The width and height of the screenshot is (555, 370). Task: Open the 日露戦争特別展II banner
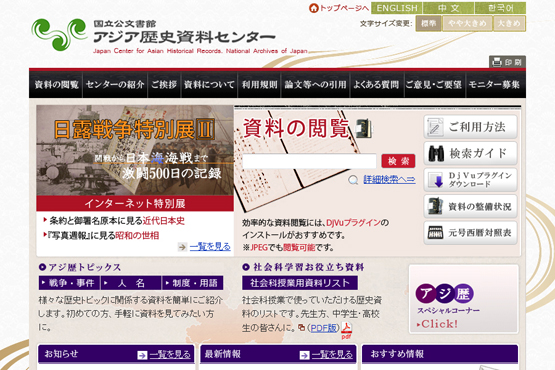tap(135, 150)
